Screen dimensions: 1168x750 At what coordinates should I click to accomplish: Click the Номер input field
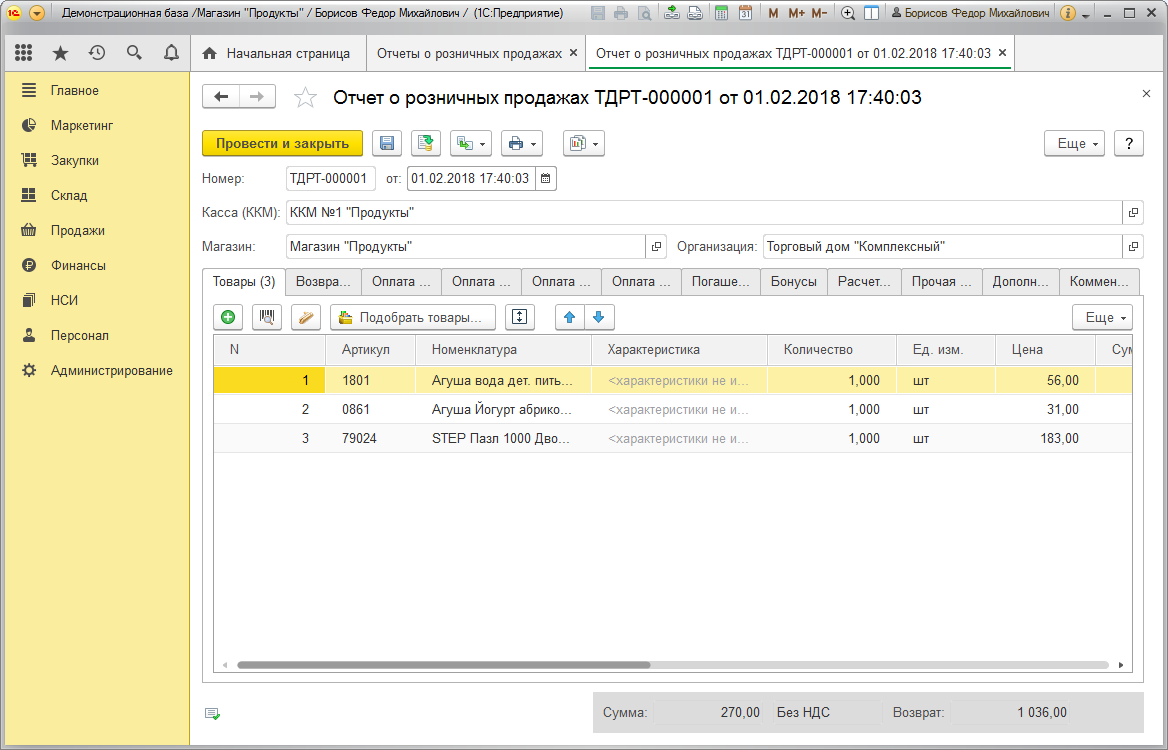pyautogui.click(x=331, y=179)
